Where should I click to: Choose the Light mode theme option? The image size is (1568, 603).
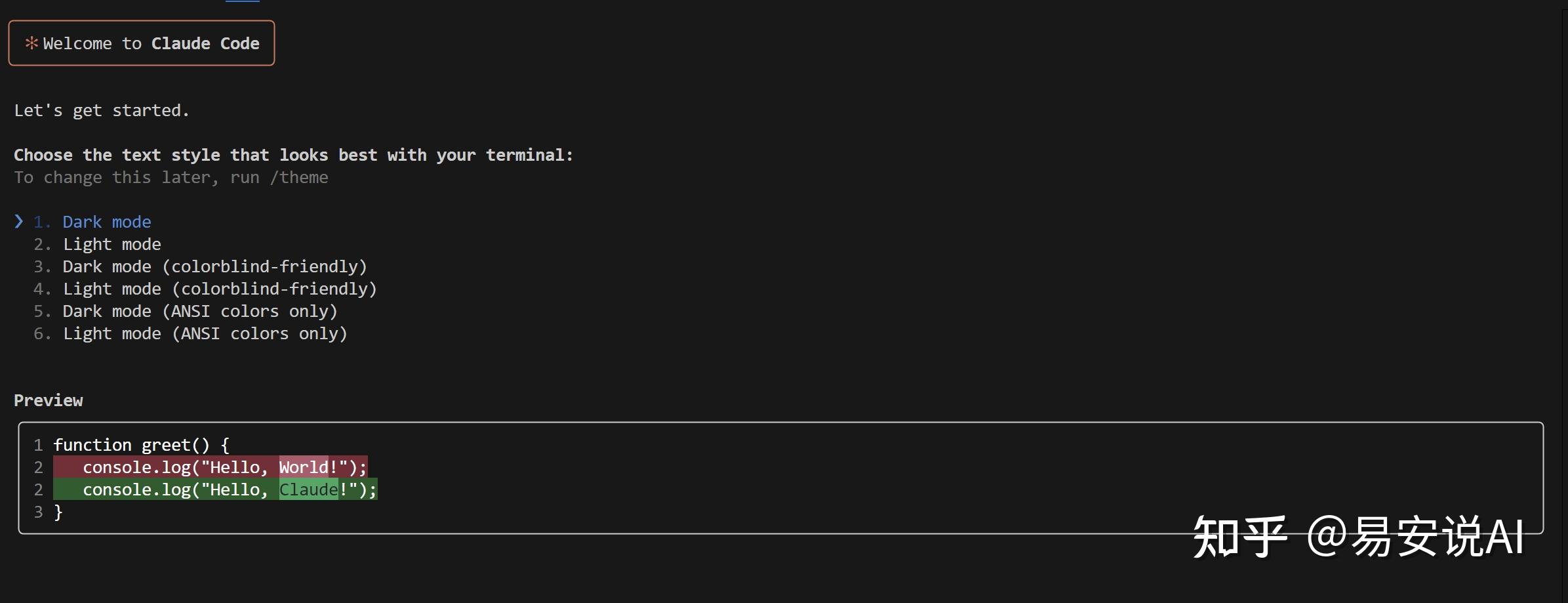[111, 244]
